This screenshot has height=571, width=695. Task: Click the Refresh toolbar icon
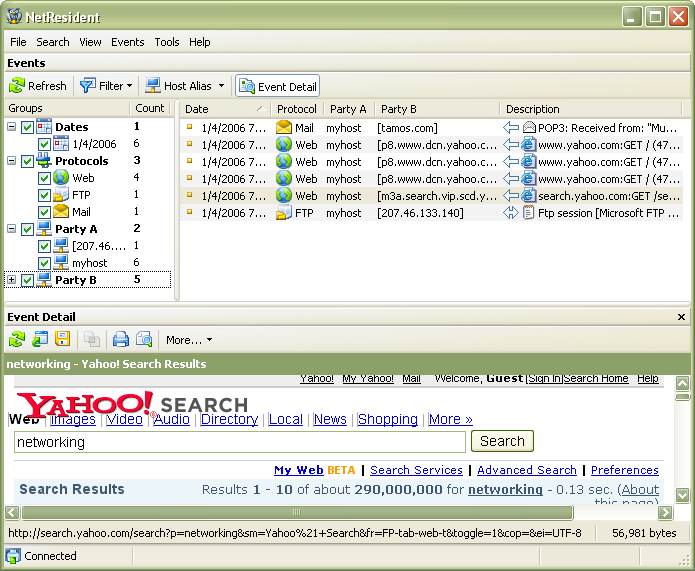point(17,85)
